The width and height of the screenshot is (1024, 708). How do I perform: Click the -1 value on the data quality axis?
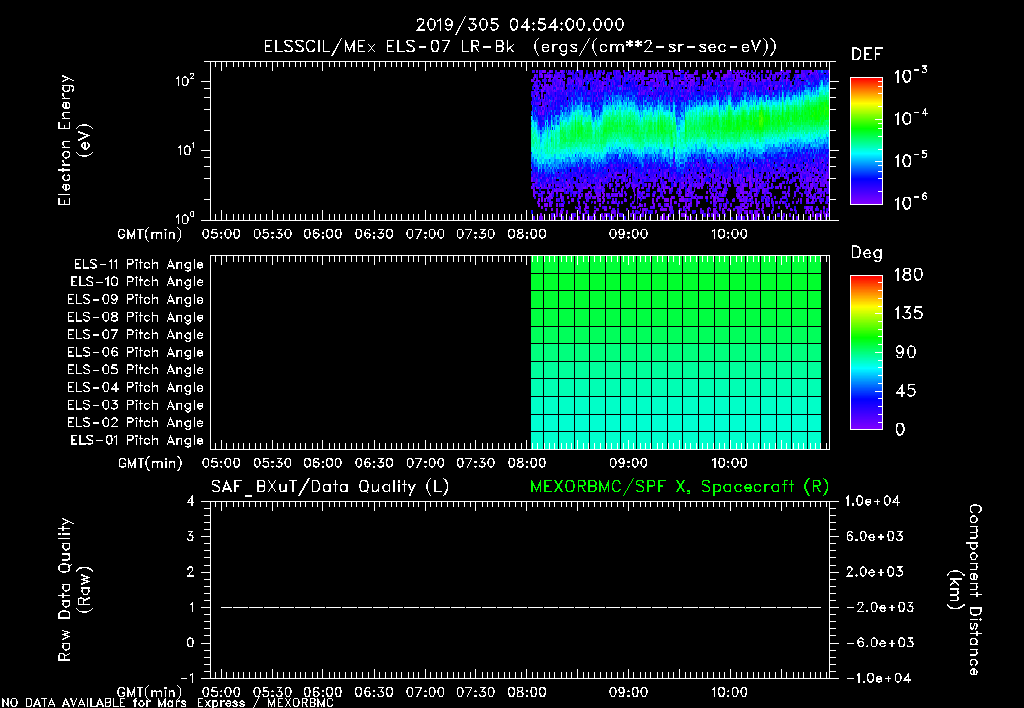(x=187, y=678)
